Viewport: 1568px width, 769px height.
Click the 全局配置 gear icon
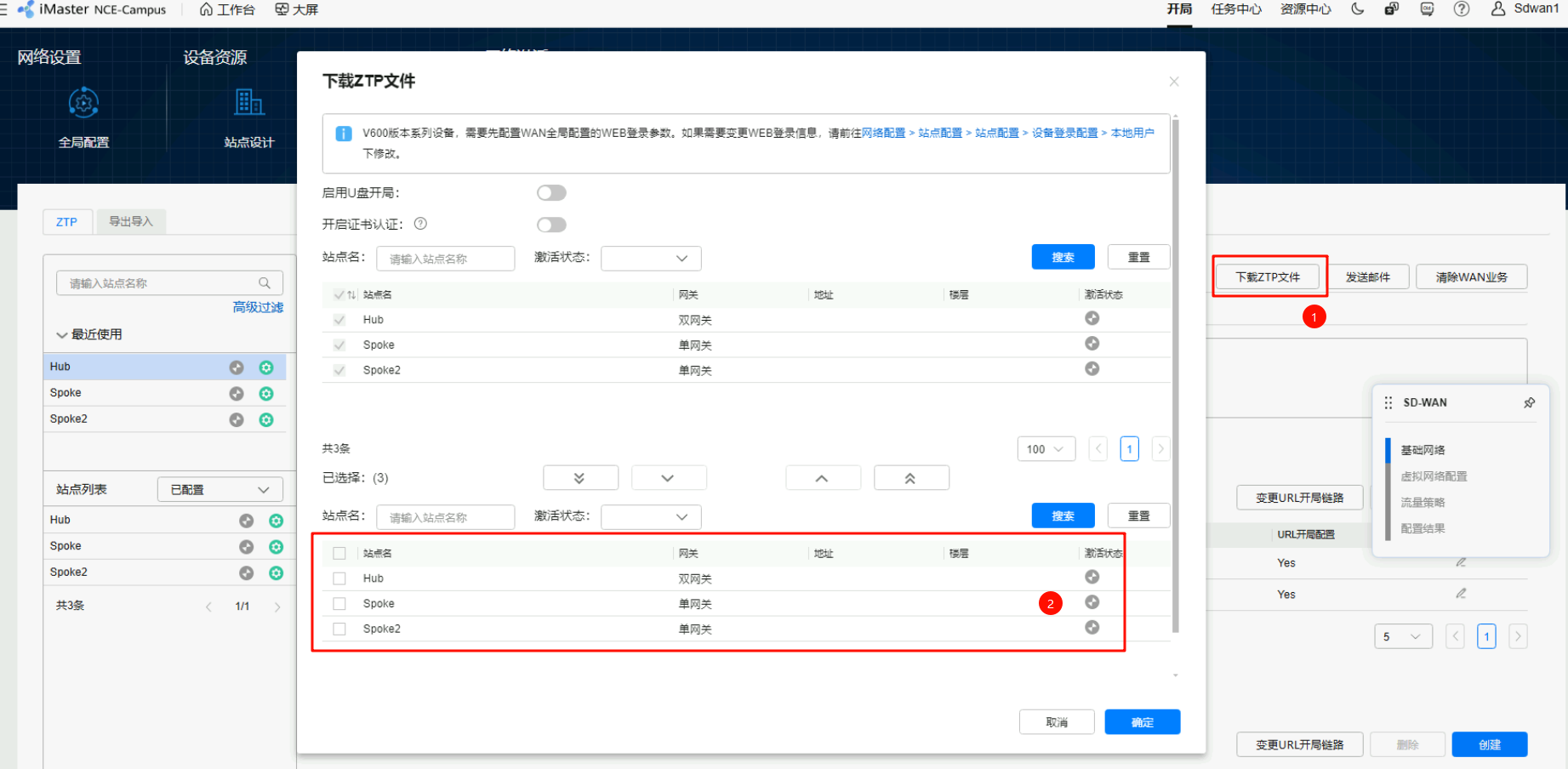[83, 104]
